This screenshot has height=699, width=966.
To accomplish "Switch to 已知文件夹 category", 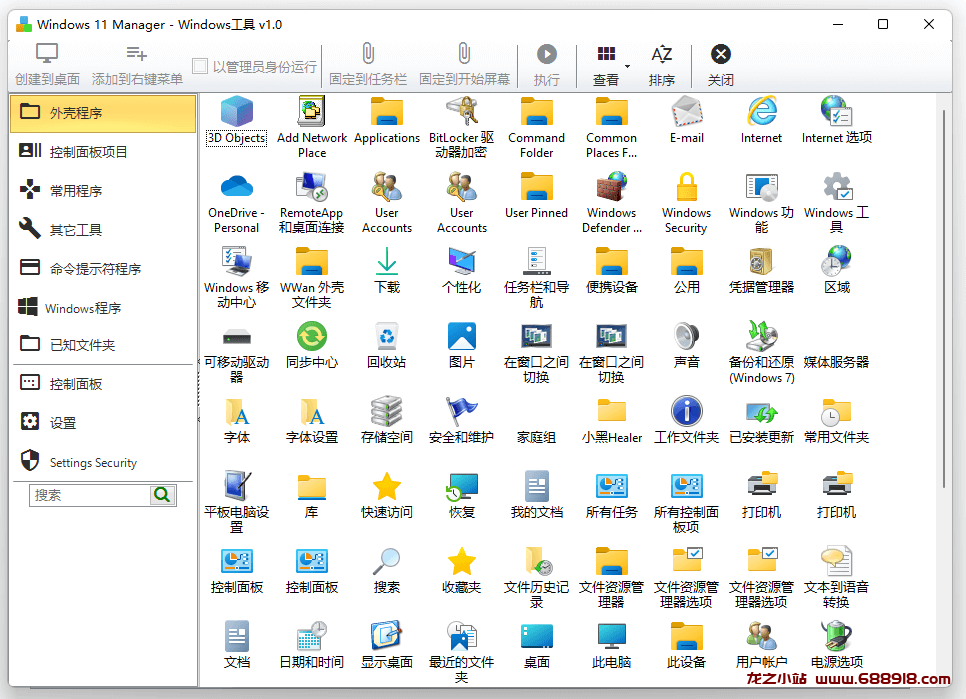I will [x=103, y=345].
